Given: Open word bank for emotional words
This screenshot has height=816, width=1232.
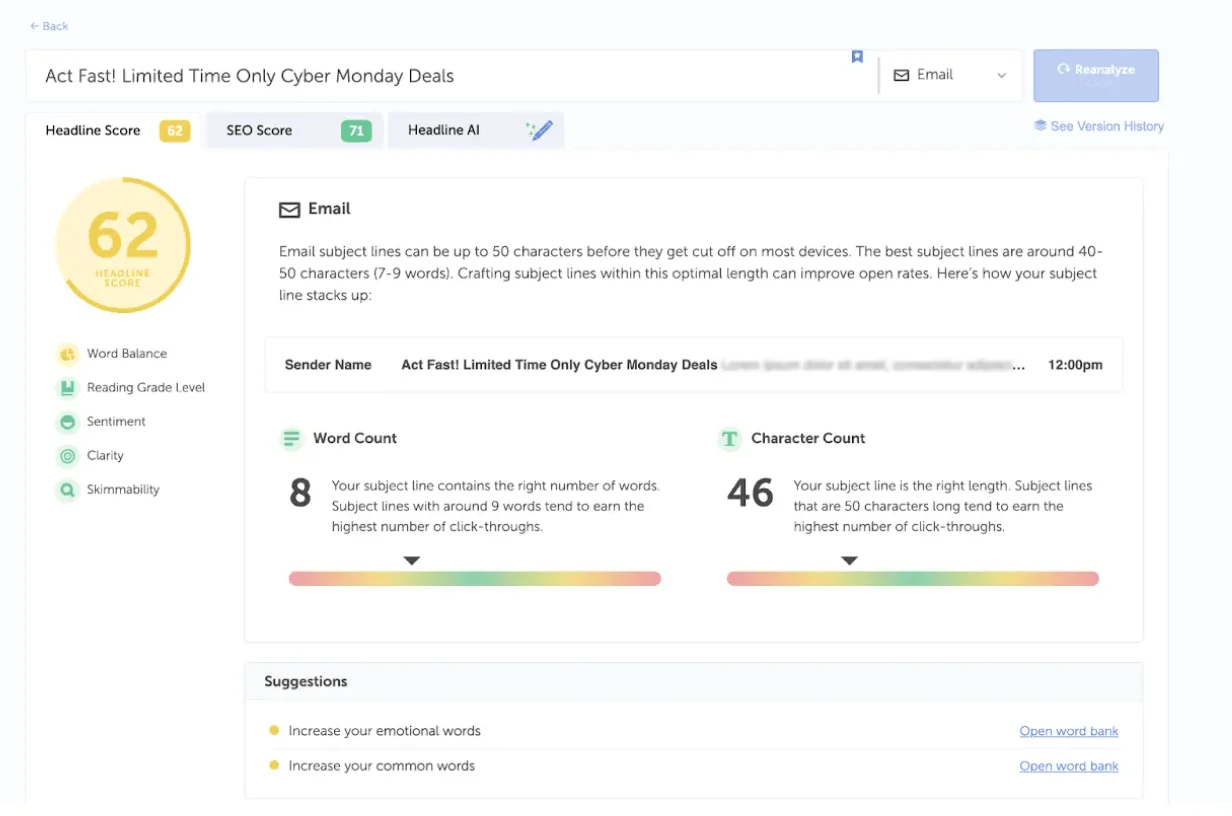Looking at the screenshot, I should [x=1069, y=731].
